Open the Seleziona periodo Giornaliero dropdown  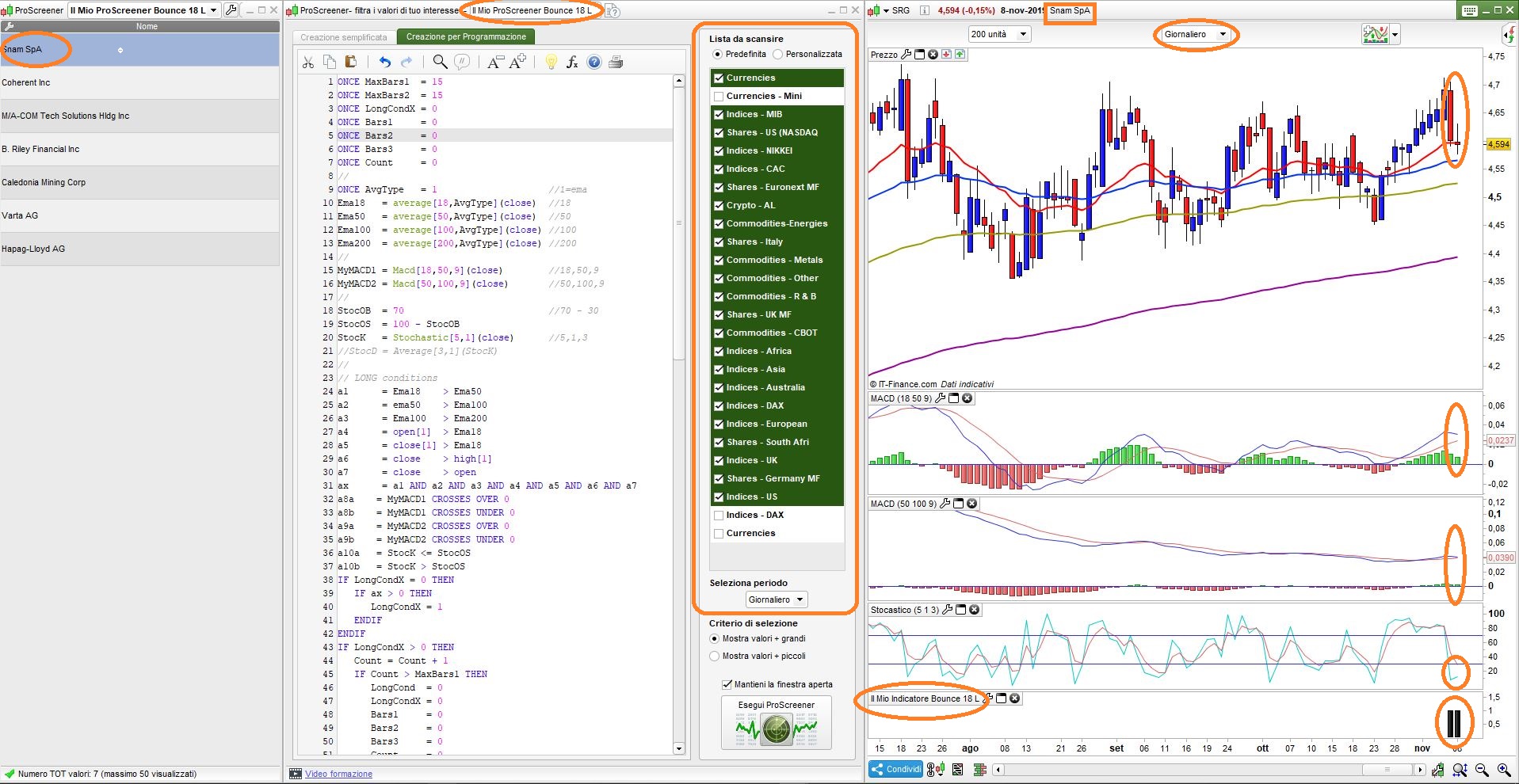pyautogui.click(x=776, y=599)
